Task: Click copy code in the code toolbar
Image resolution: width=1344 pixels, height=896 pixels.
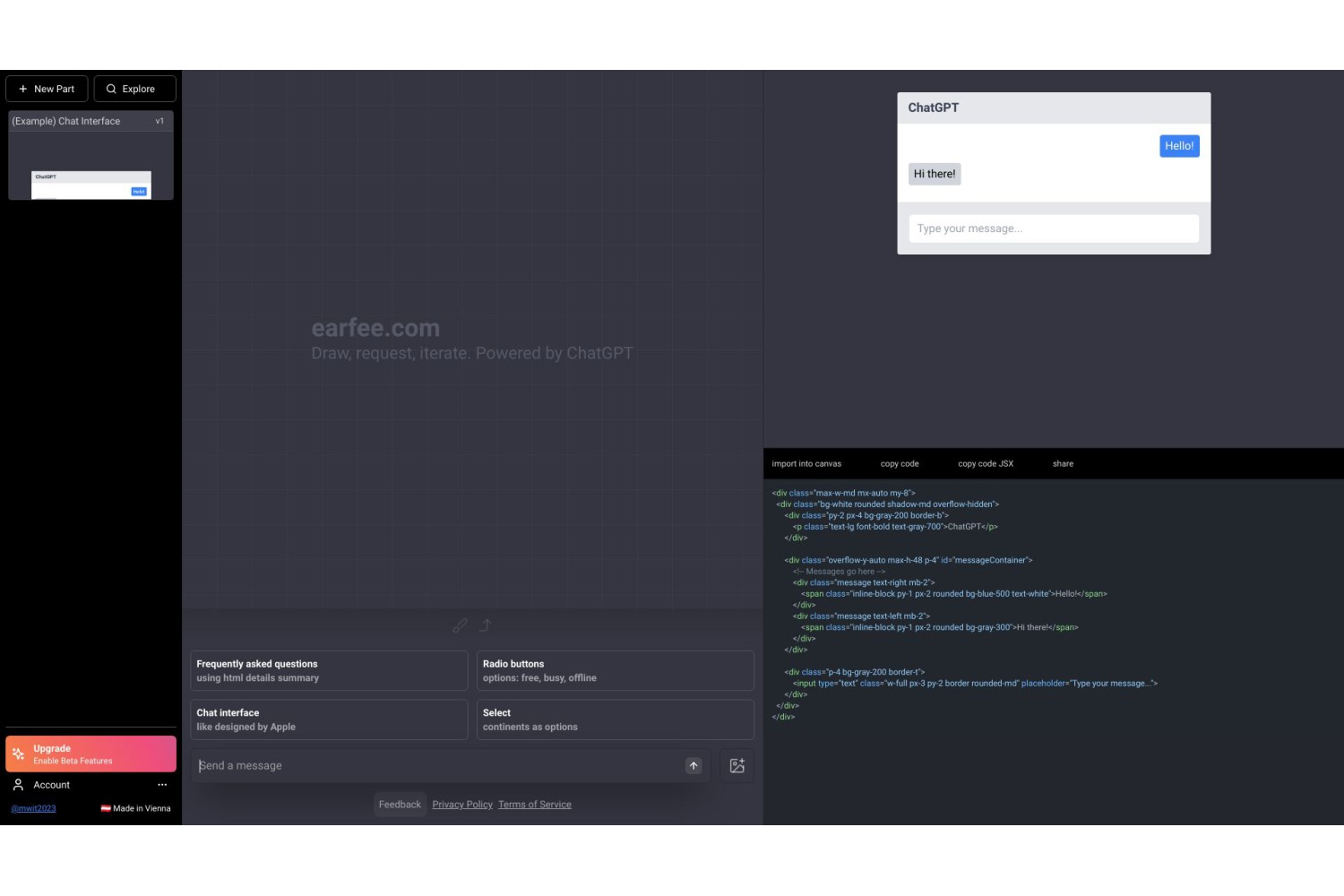Action: [900, 464]
